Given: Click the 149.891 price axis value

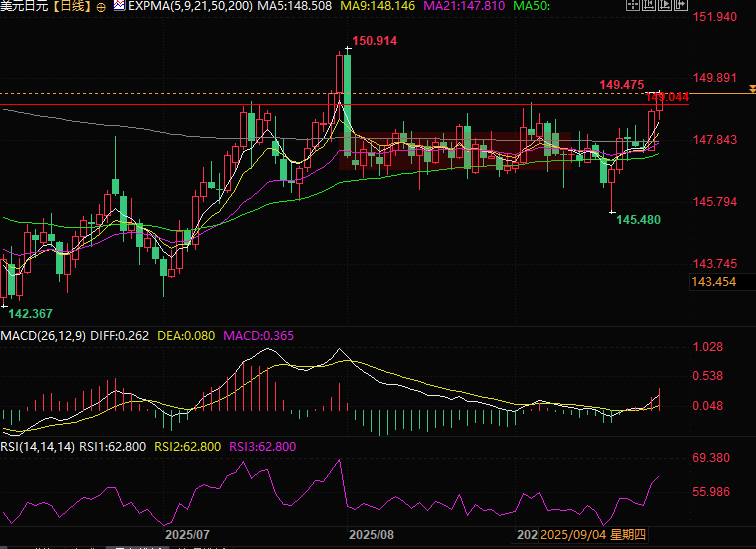Looking at the screenshot, I should pos(715,78).
